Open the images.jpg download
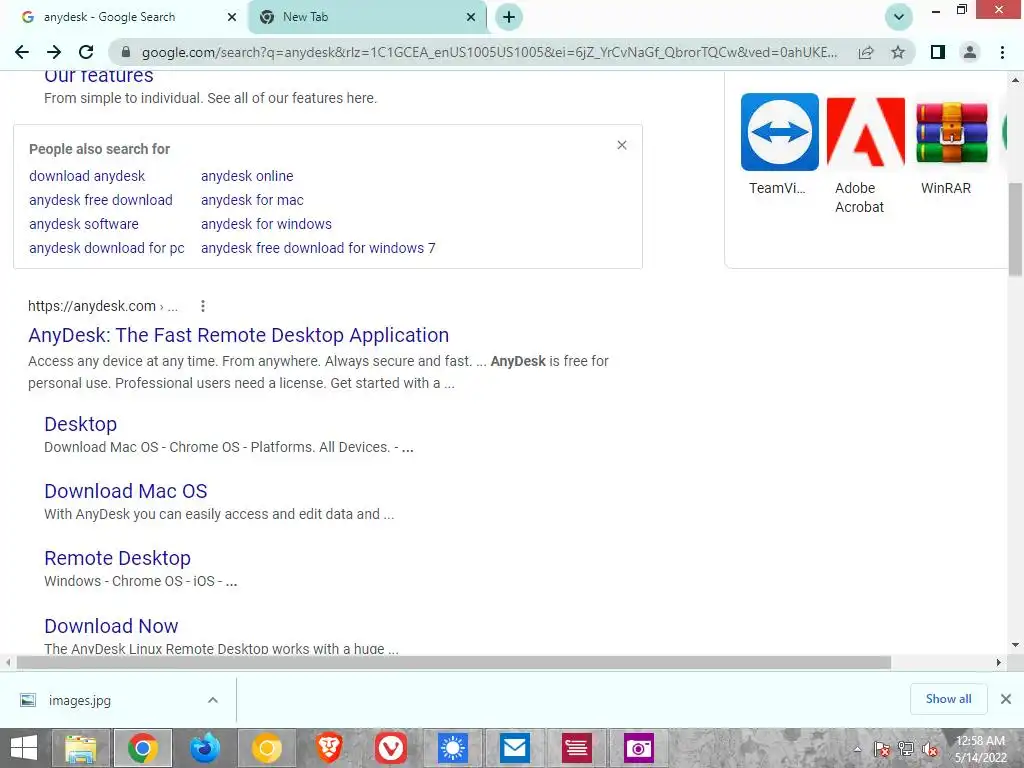The image size is (1024, 768). click(78, 701)
